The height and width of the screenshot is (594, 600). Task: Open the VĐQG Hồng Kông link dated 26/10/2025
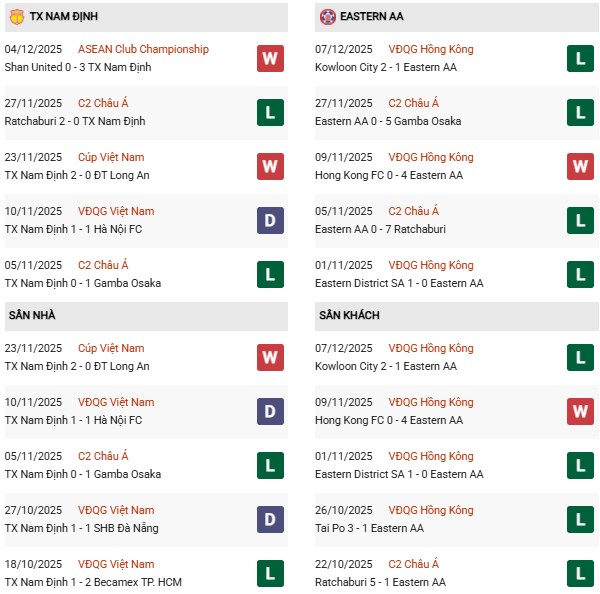pos(432,510)
